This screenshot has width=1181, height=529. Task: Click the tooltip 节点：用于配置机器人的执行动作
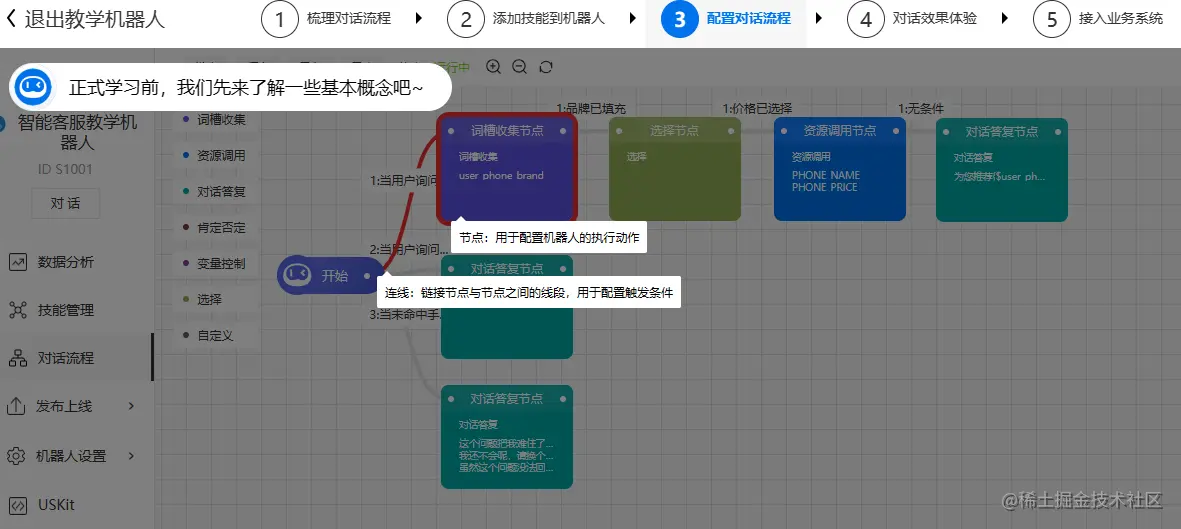click(549, 237)
